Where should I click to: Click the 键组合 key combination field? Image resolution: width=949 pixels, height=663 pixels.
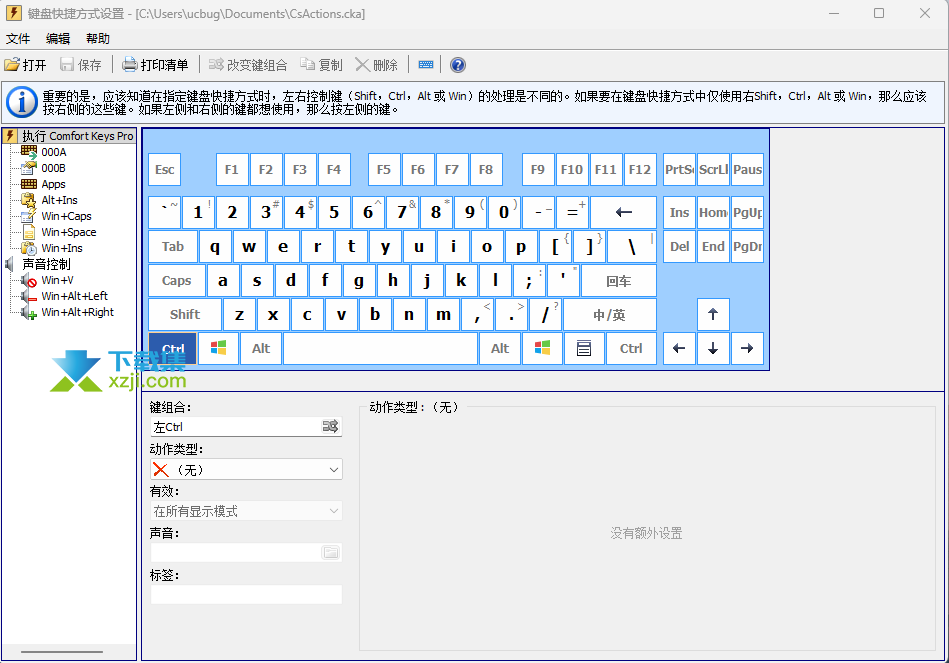point(236,427)
